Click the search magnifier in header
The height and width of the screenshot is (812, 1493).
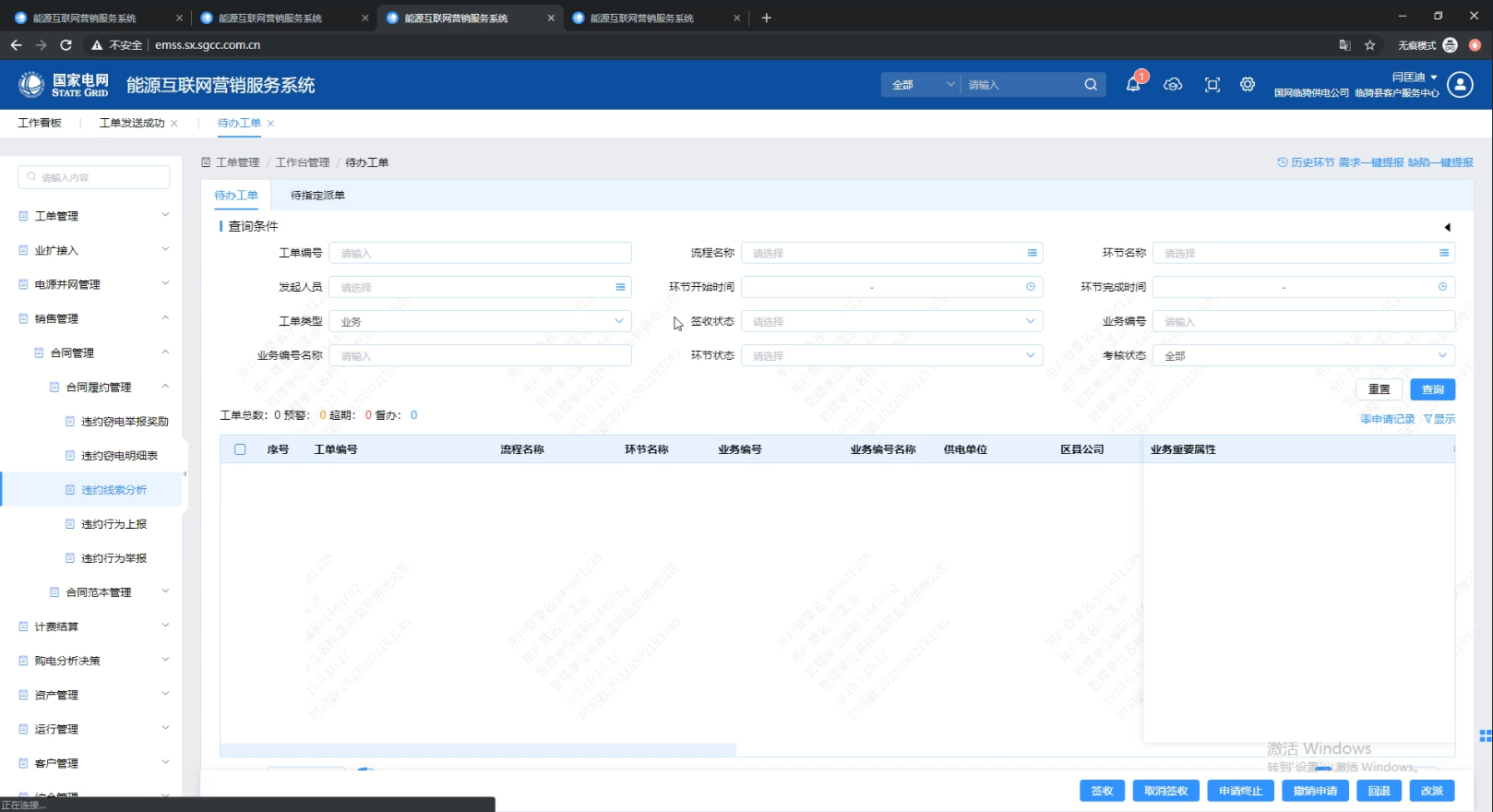tap(1091, 85)
